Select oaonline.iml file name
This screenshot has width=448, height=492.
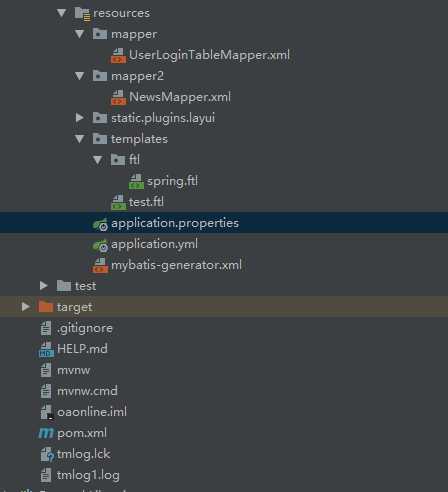coord(92,412)
